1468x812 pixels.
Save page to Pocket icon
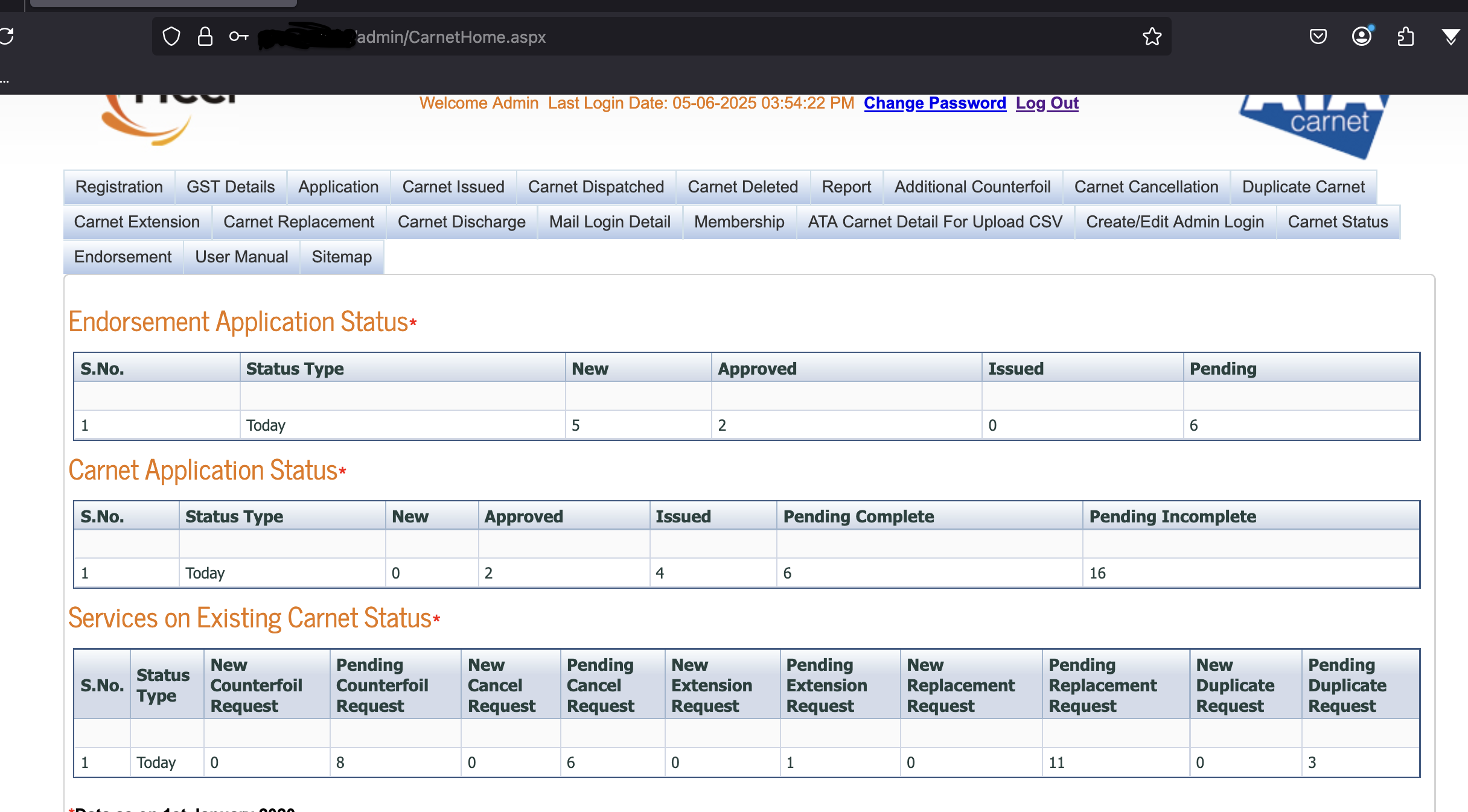pyautogui.click(x=1318, y=36)
